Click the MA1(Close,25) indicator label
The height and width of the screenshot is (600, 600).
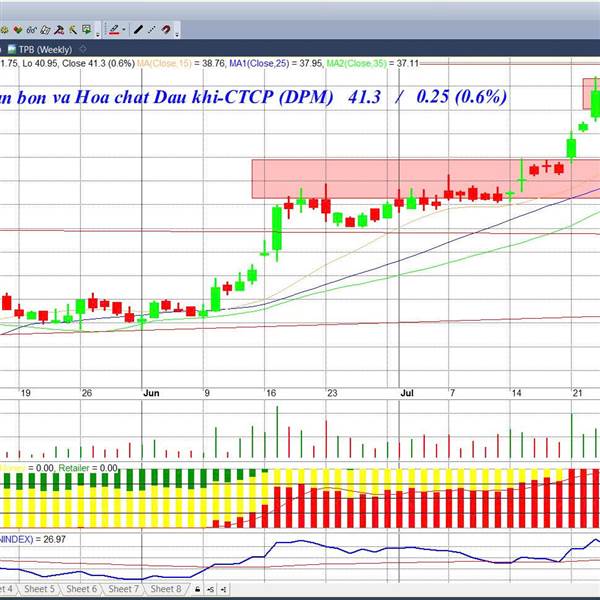tap(259, 64)
